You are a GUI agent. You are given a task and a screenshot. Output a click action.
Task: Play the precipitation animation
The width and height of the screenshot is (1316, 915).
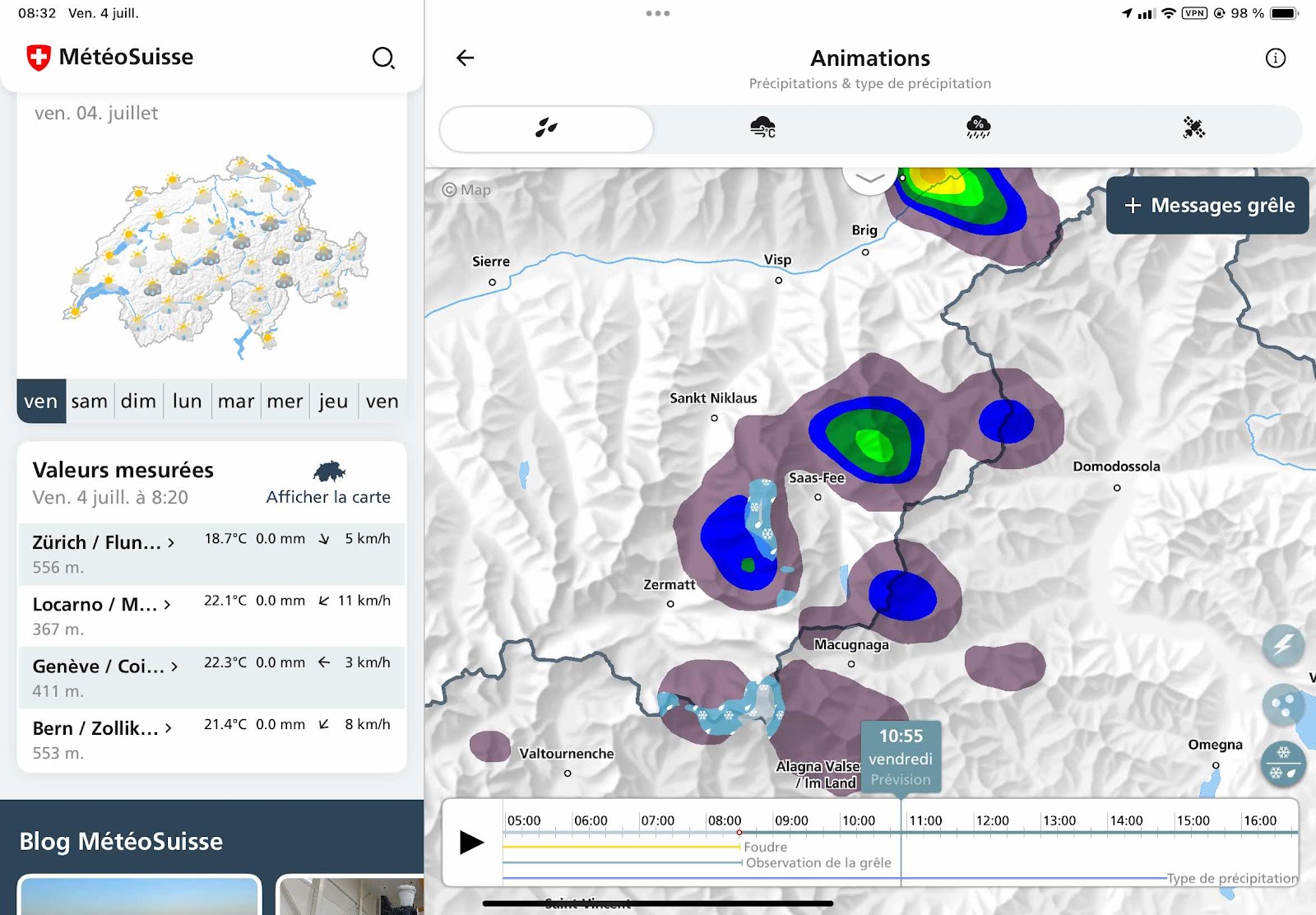click(x=471, y=842)
